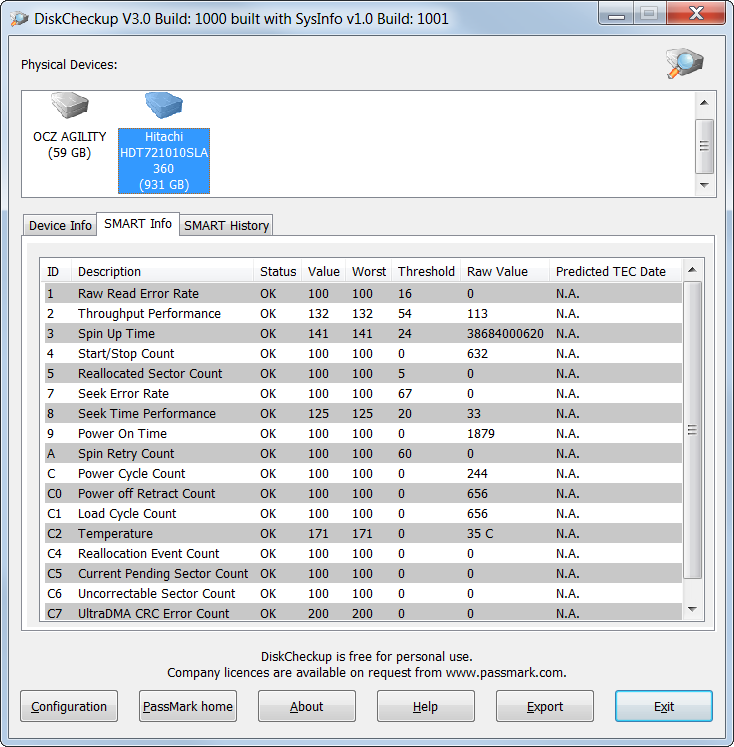Click raw value 38684000620
Viewport: 734px width, 747px height.
coord(505,333)
